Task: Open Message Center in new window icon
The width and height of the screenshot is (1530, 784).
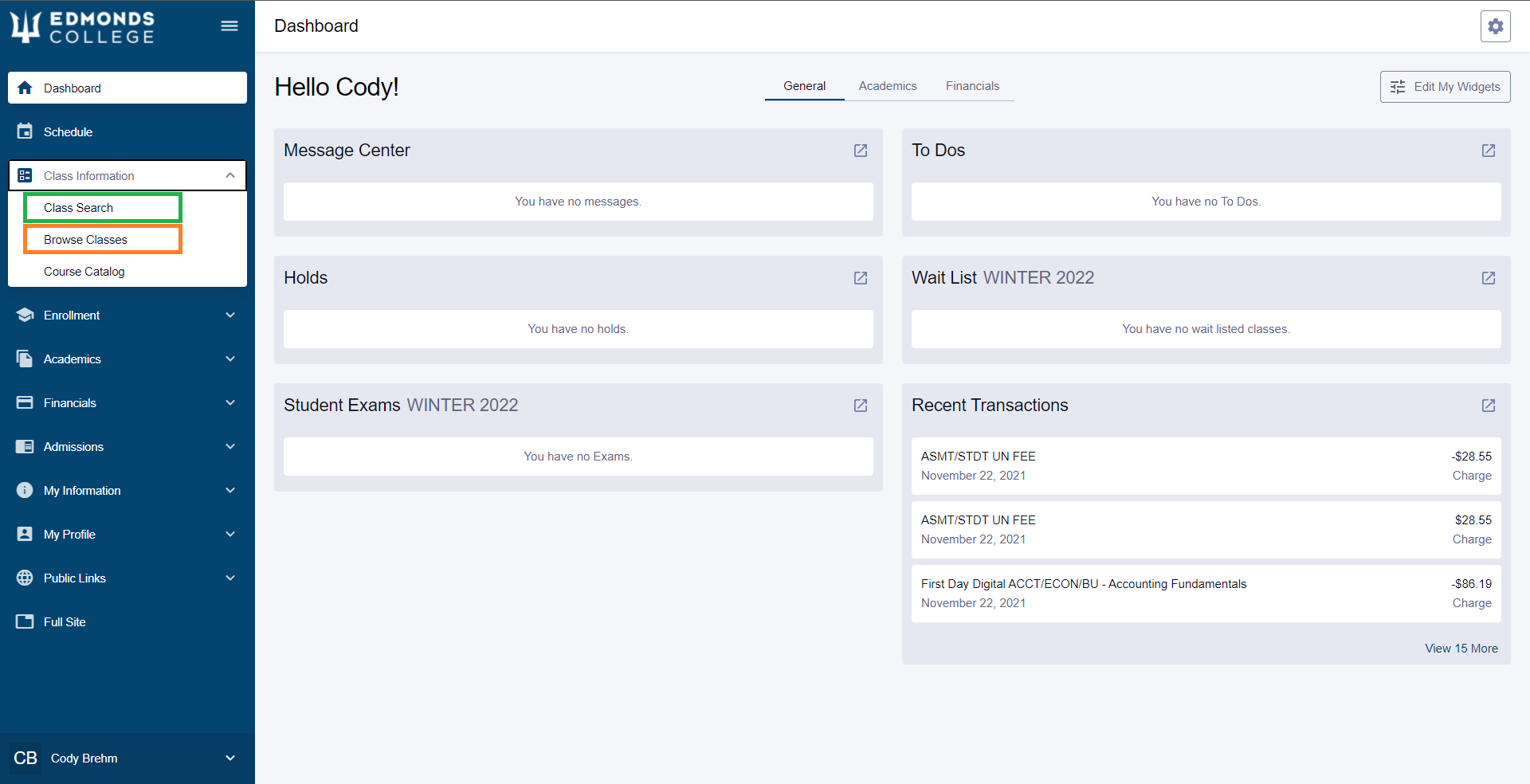Action: [861, 151]
